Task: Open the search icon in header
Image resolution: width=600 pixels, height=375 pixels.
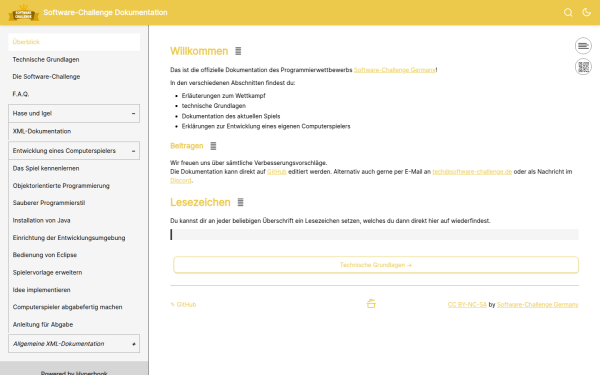Action: [568, 13]
